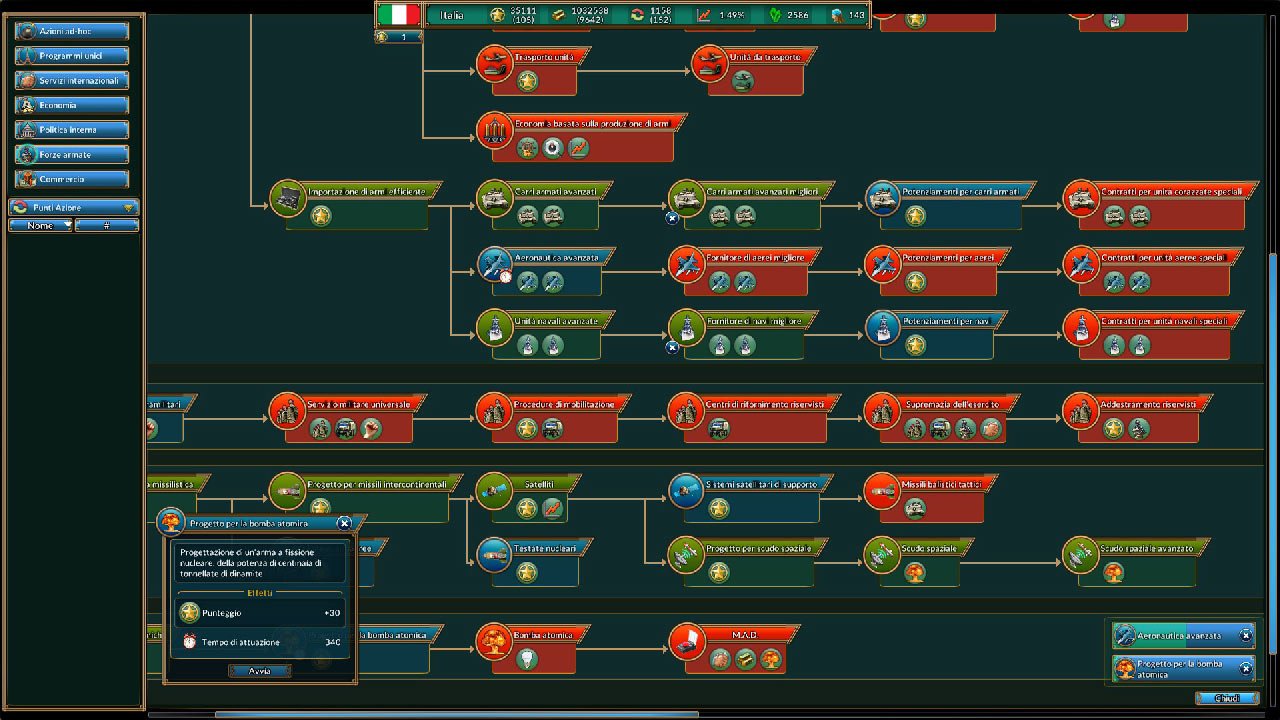Click the Italia country name
1280x720 pixels.
pos(452,15)
